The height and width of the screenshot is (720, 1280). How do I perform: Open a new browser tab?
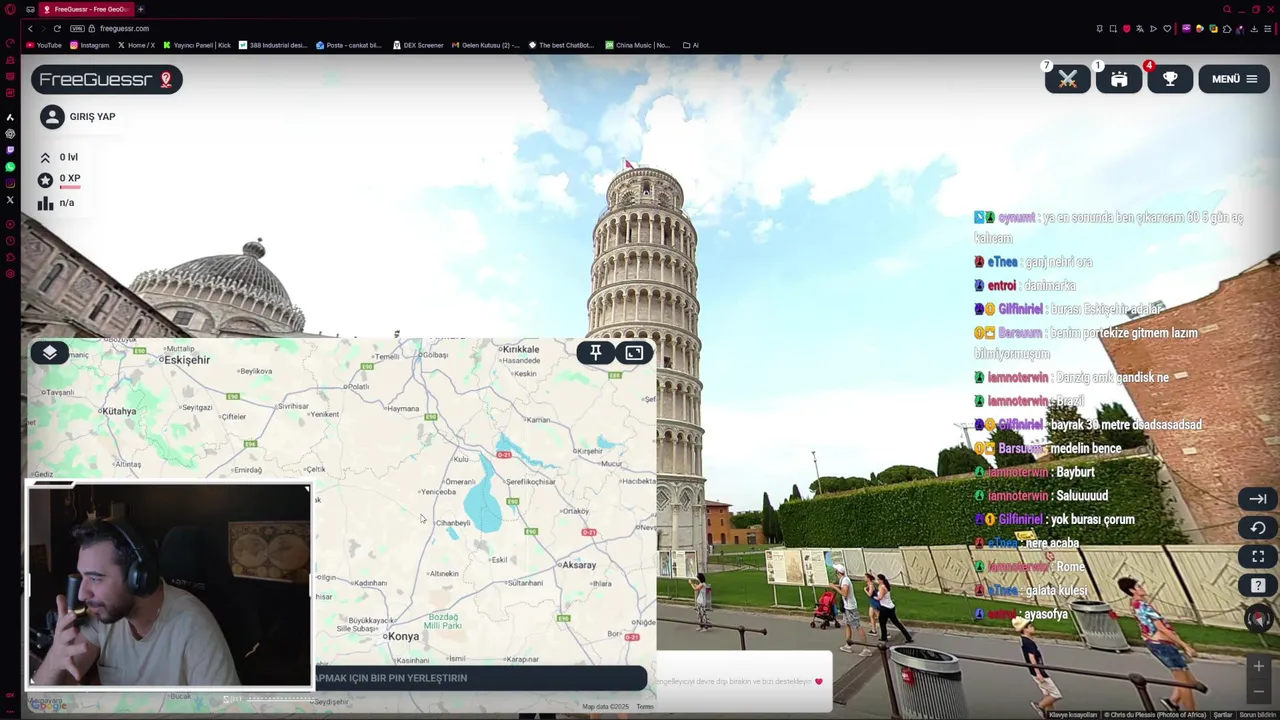coord(140,9)
